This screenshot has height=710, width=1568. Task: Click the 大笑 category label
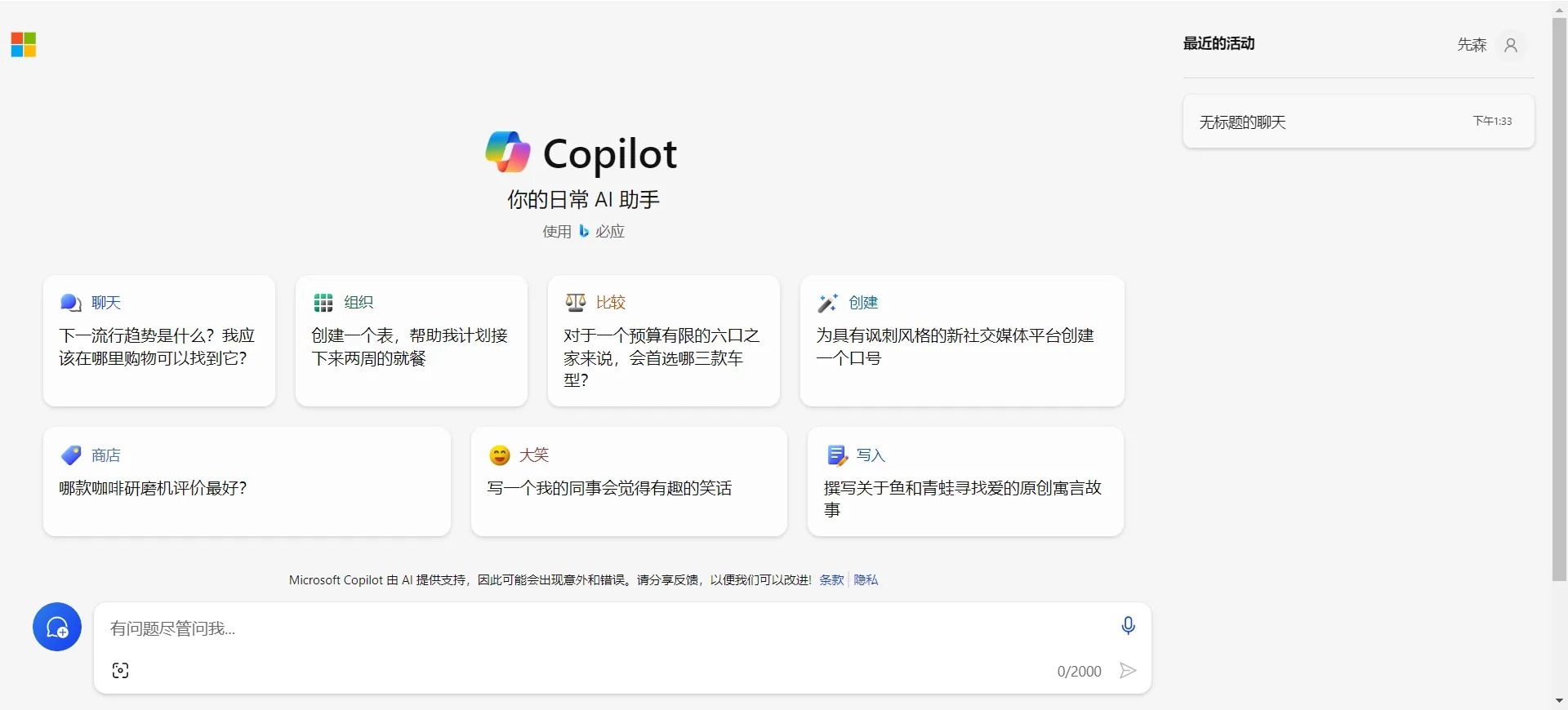pos(534,455)
